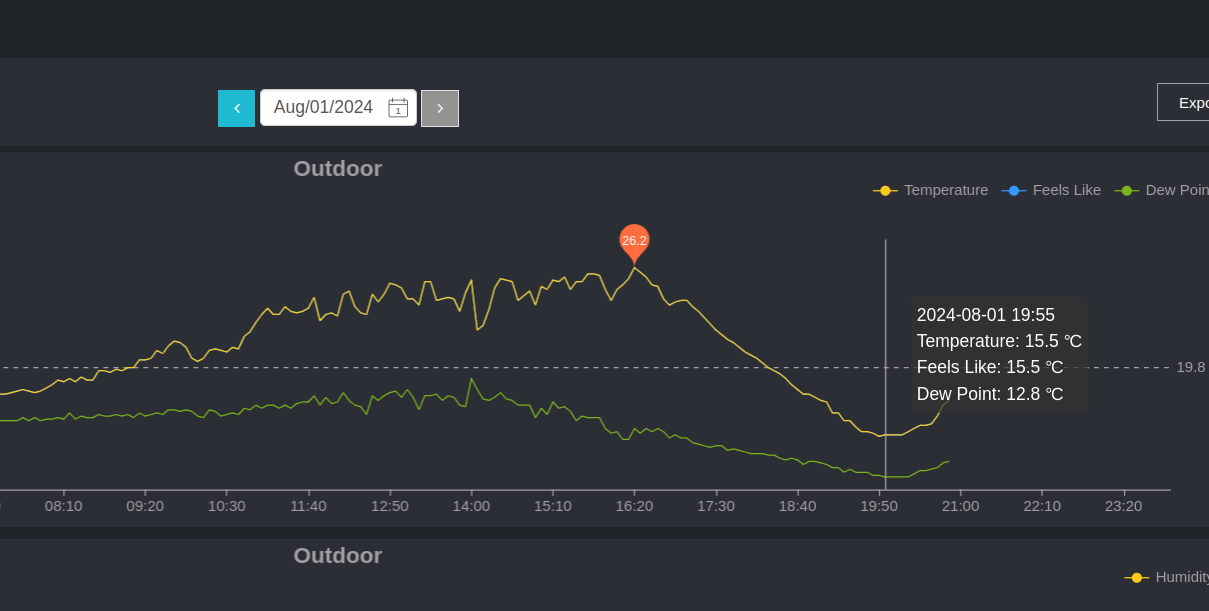Click the 19.8 average line label
1209x611 pixels.
pos(1190,367)
